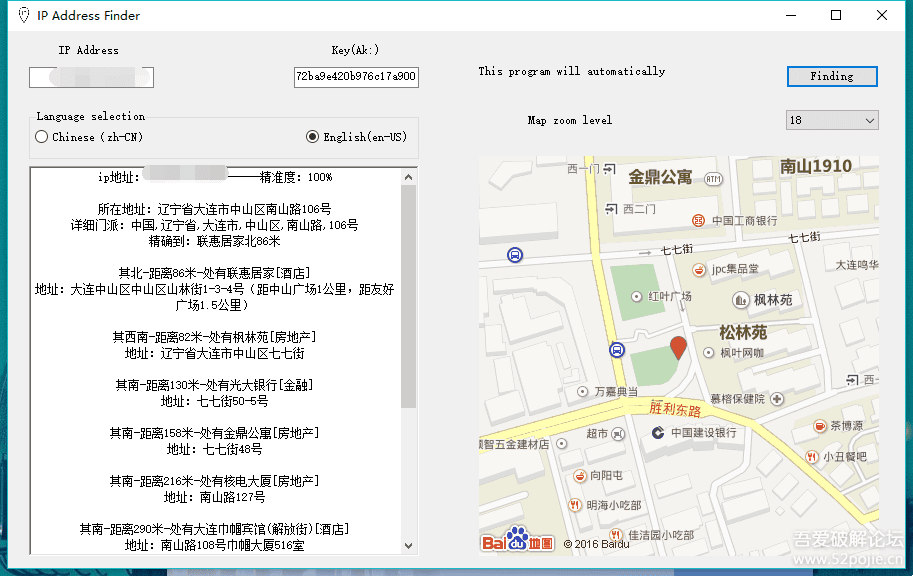This screenshot has height=576, width=913.
Task: Click the 南山1910 label on map
Action: coord(816,167)
